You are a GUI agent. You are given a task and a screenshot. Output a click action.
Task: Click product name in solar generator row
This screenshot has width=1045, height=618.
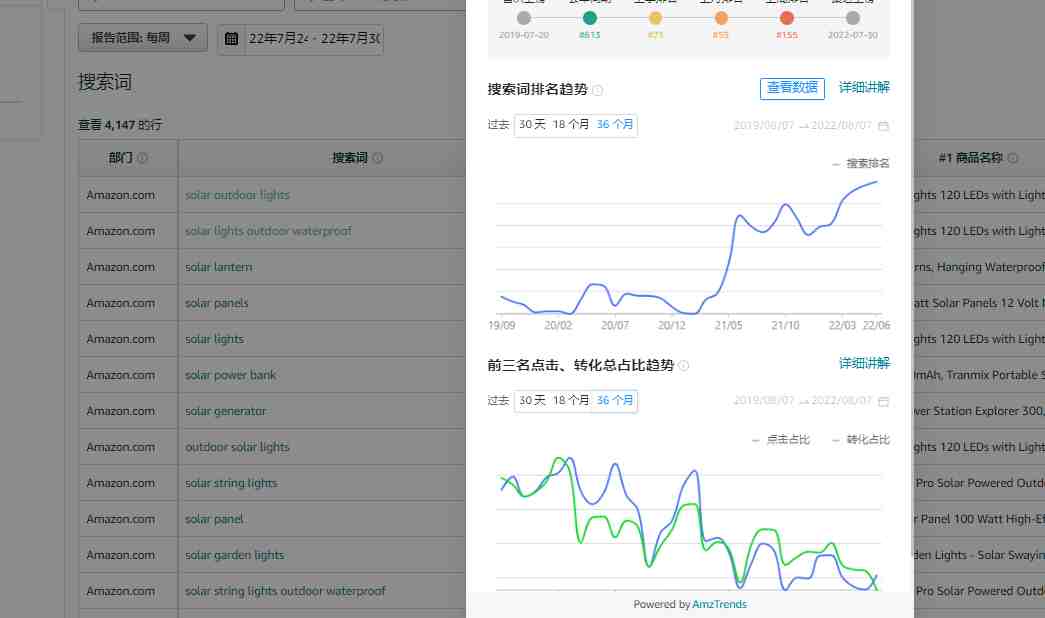pos(979,411)
